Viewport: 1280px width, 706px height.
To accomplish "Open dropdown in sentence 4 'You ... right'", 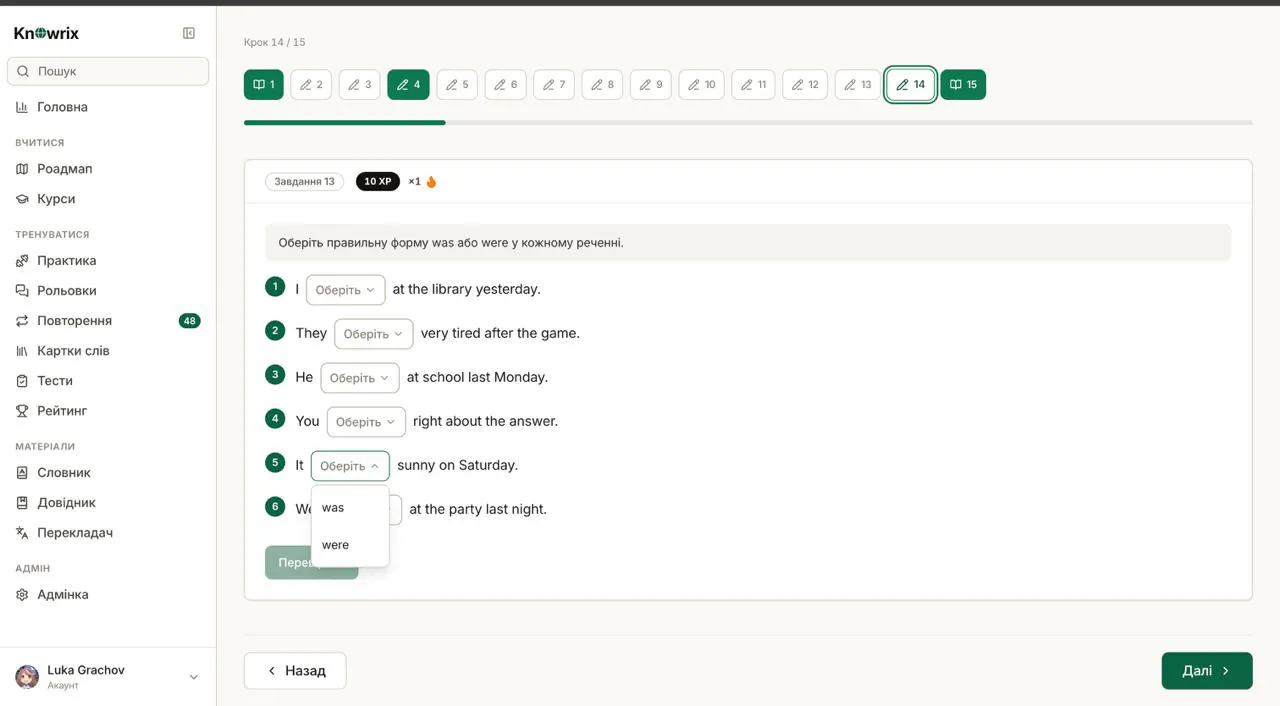I will [x=366, y=422].
